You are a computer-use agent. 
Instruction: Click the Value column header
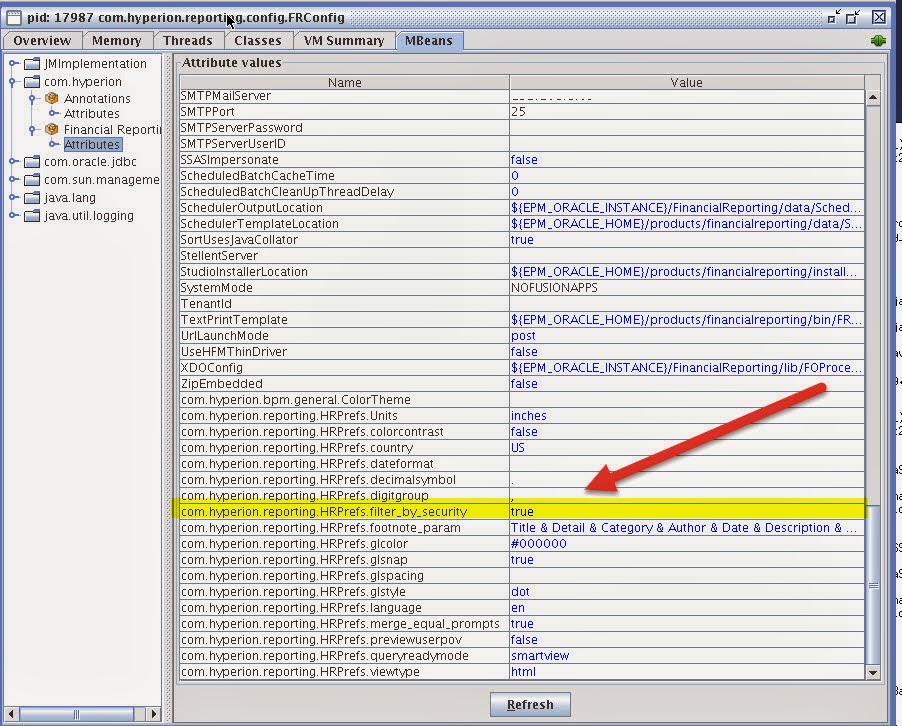[x=686, y=82]
